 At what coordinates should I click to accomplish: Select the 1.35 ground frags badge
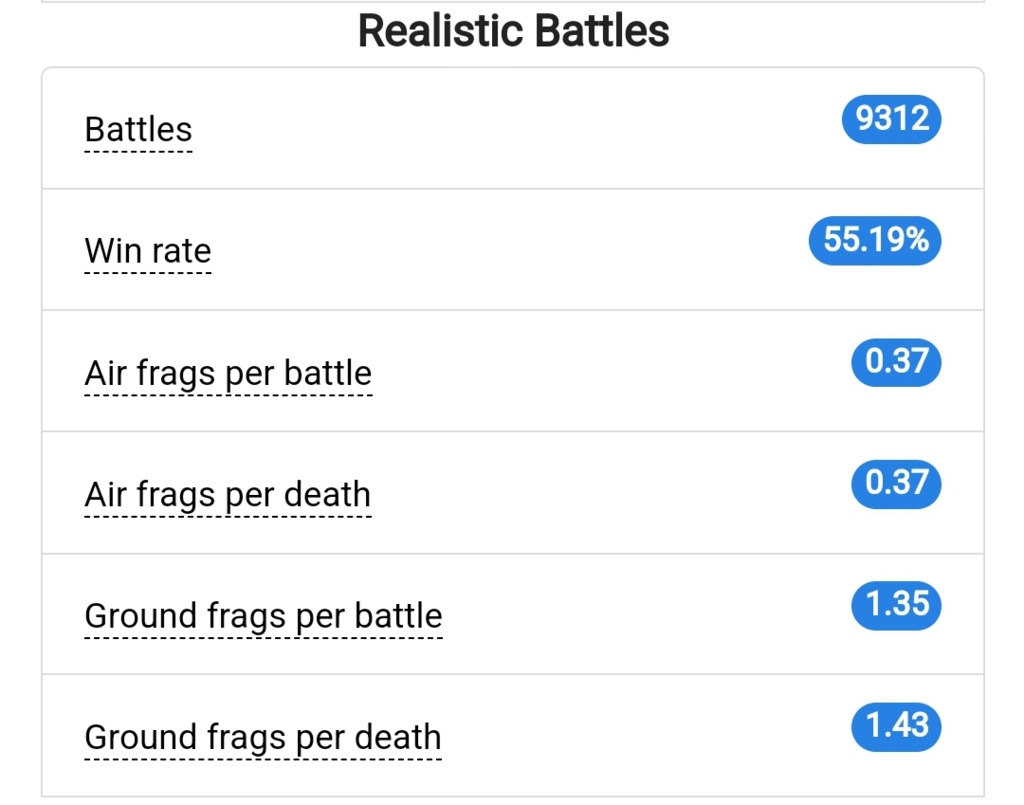click(896, 605)
